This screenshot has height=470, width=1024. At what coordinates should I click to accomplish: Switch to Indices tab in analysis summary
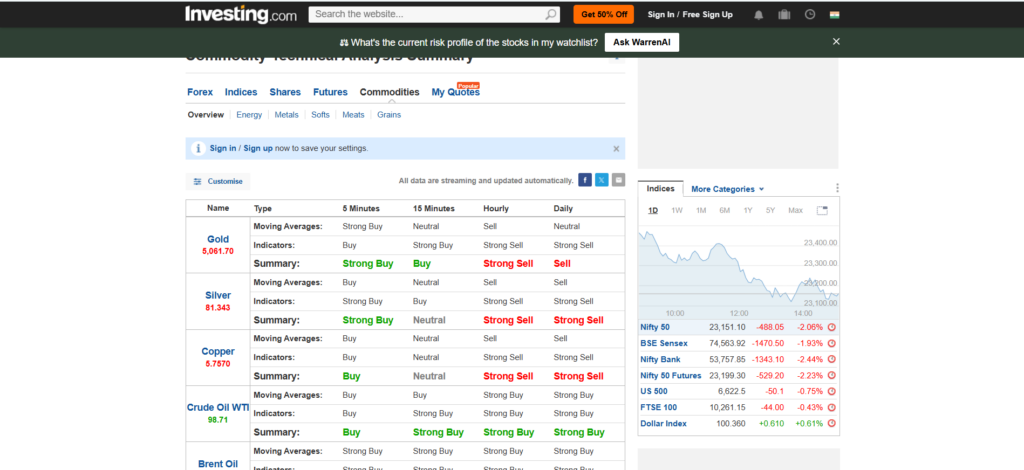pyautogui.click(x=241, y=92)
